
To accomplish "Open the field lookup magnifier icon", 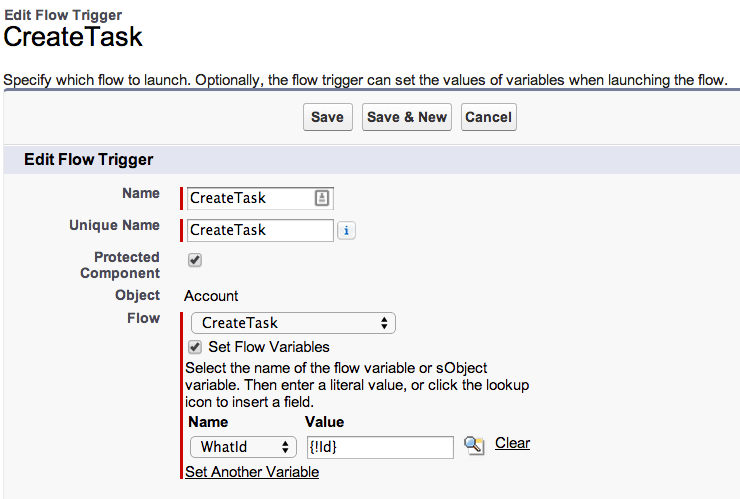I will [x=474, y=445].
